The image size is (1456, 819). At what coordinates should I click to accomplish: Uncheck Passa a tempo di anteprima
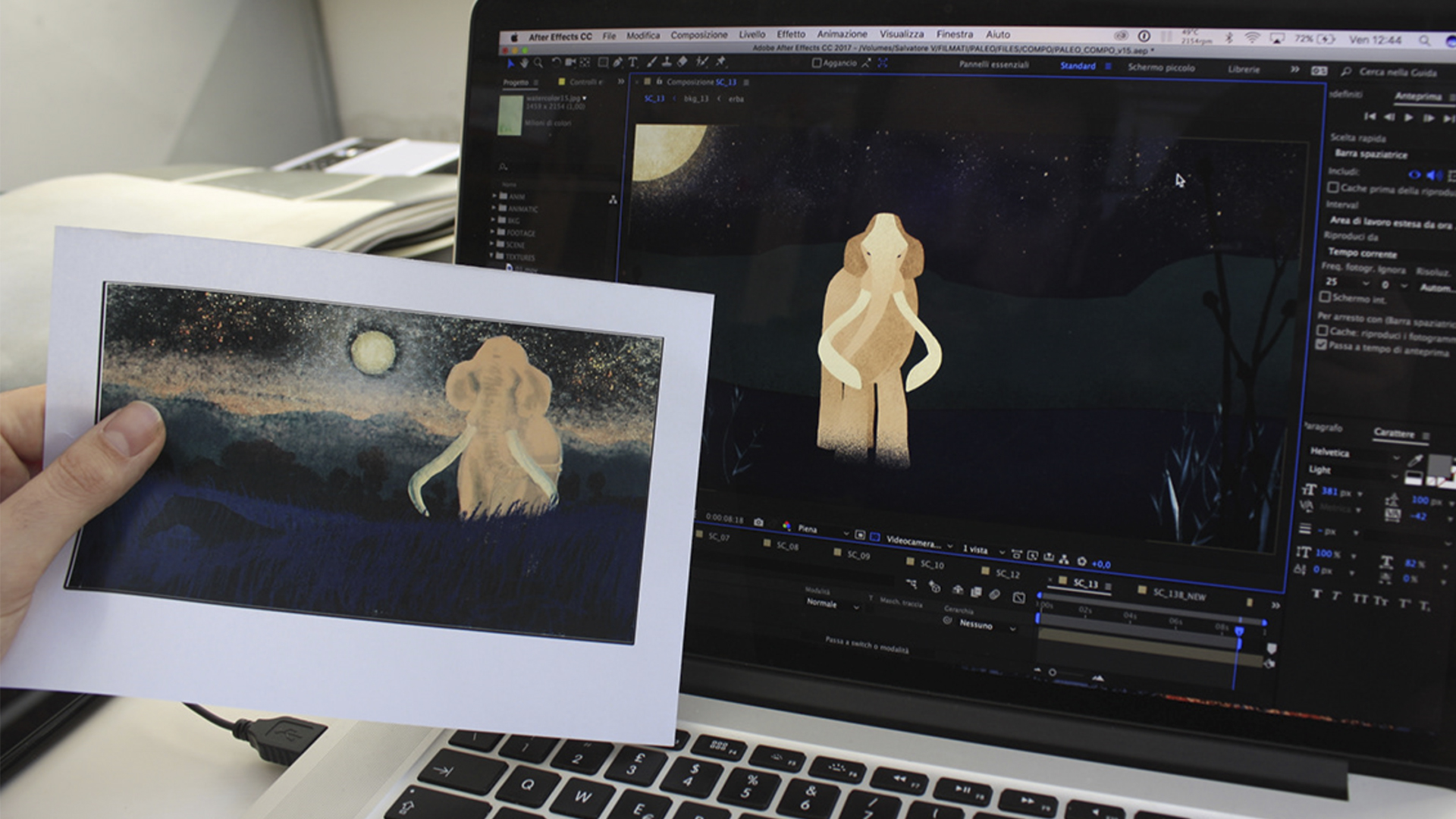(1321, 344)
